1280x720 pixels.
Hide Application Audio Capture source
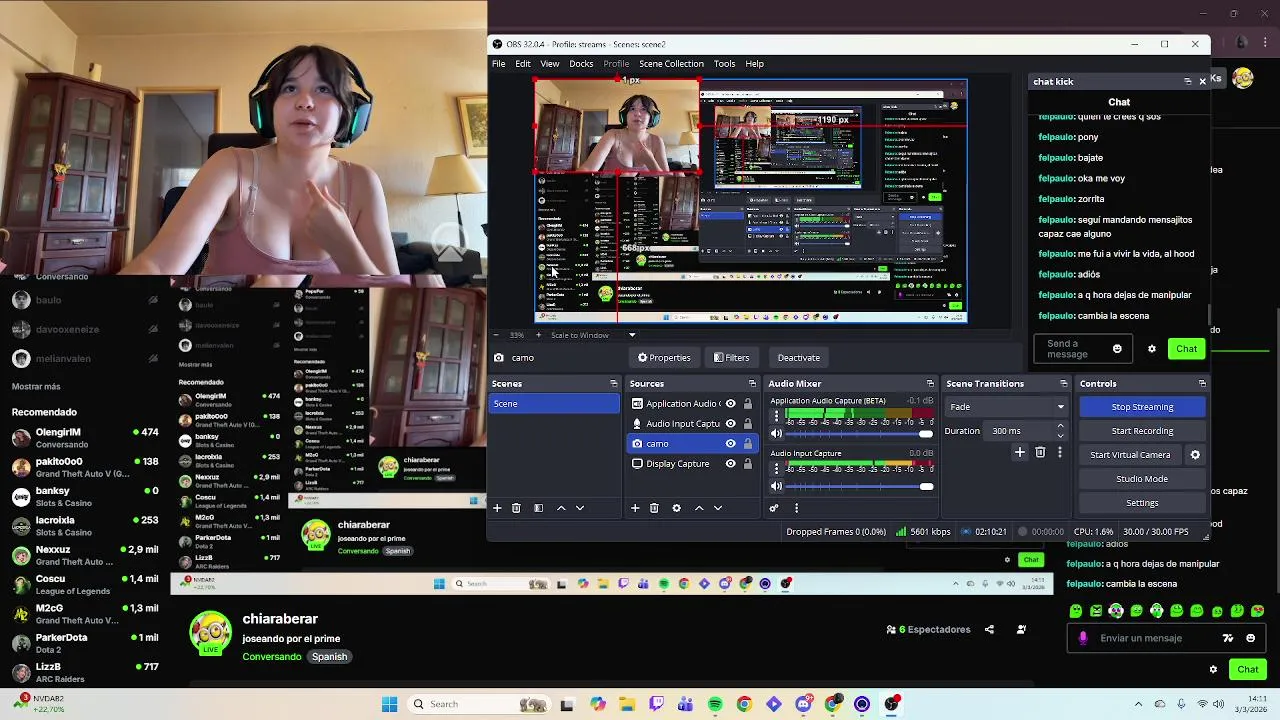(x=731, y=404)
